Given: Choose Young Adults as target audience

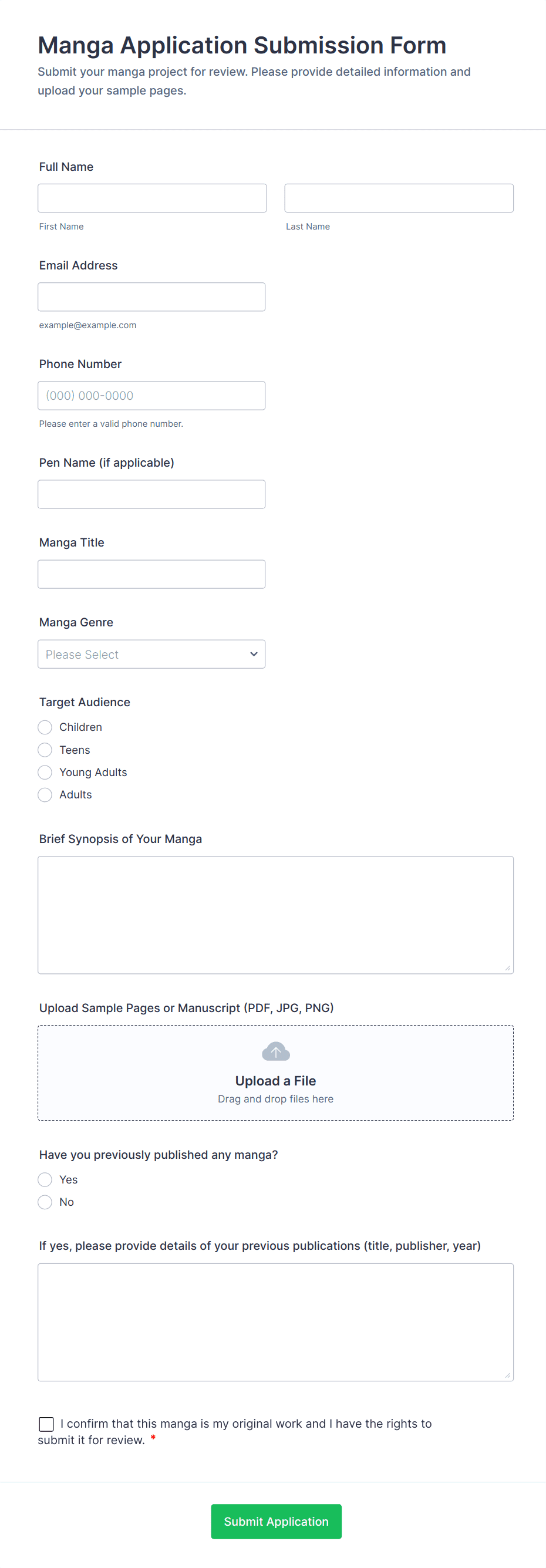Looking at the screenshot, I should 45,772.
